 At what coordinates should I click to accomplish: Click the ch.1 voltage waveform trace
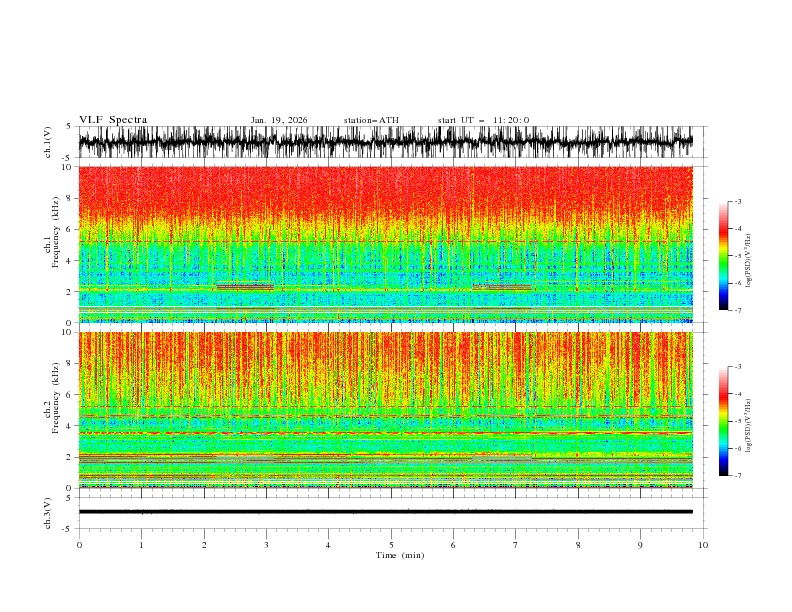pyautogui.click(x=385, y=142)
